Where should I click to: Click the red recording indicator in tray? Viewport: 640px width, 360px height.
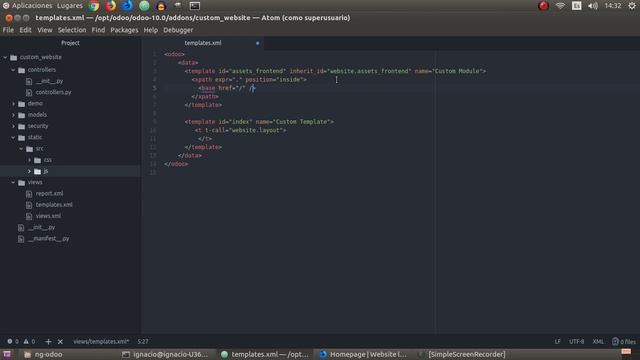pyautogui.click(x=543, y=6)
